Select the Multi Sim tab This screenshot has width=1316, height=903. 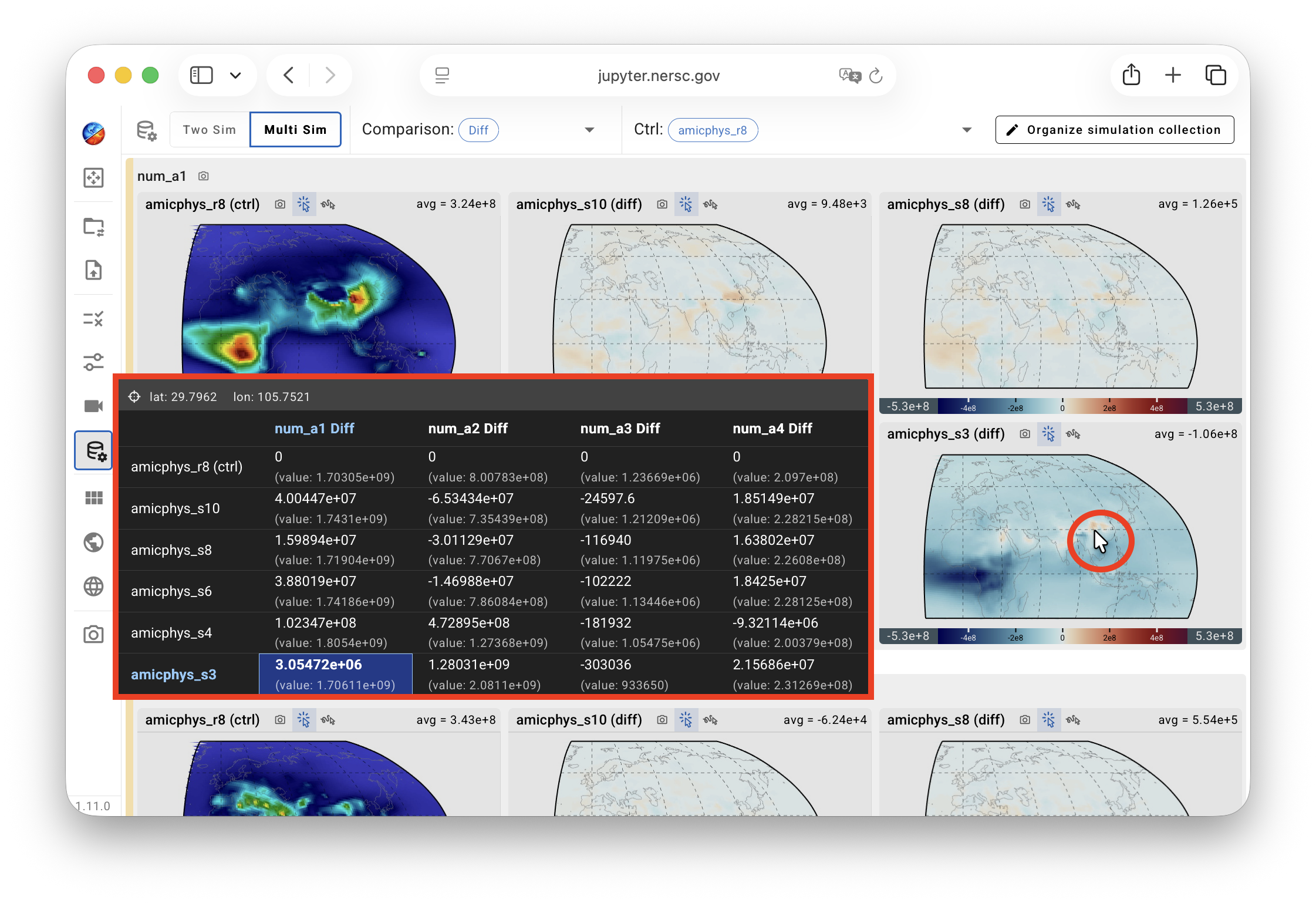pyautogui.click(x=295, y=130)
